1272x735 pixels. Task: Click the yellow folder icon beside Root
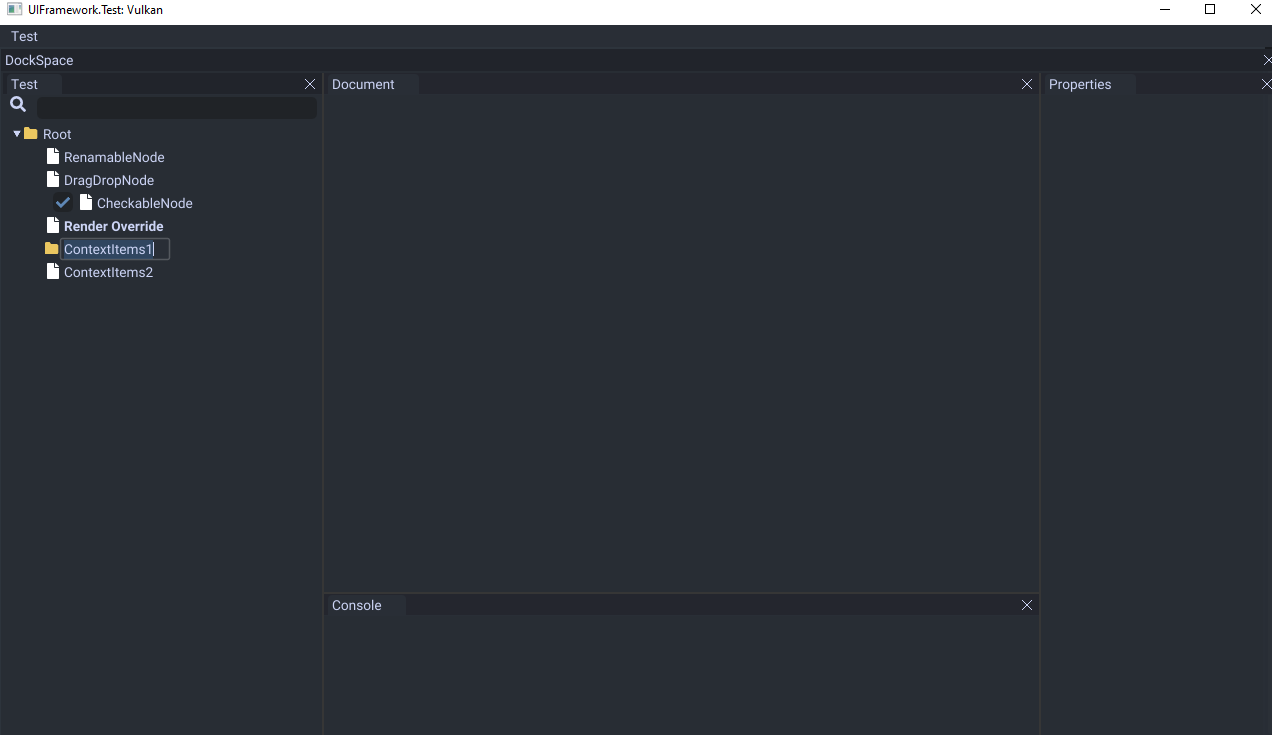tap(29, 133)
